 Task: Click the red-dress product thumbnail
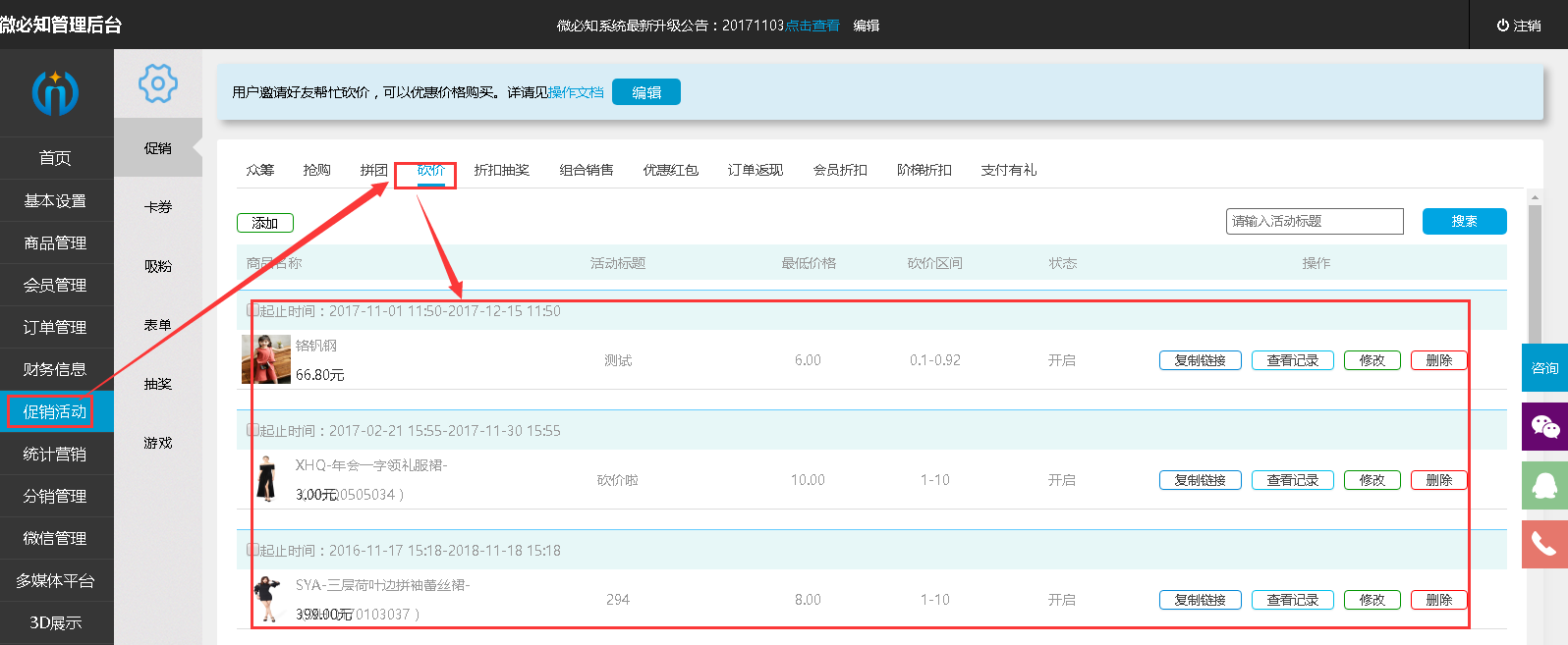[x=266, y=359]
